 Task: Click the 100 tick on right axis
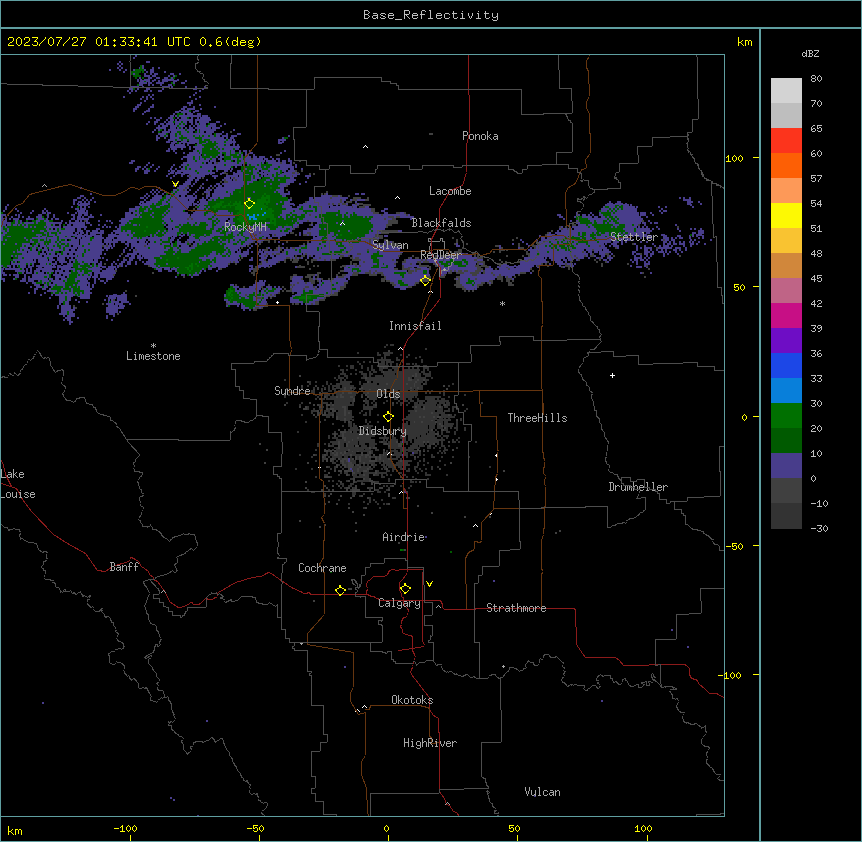734,158
